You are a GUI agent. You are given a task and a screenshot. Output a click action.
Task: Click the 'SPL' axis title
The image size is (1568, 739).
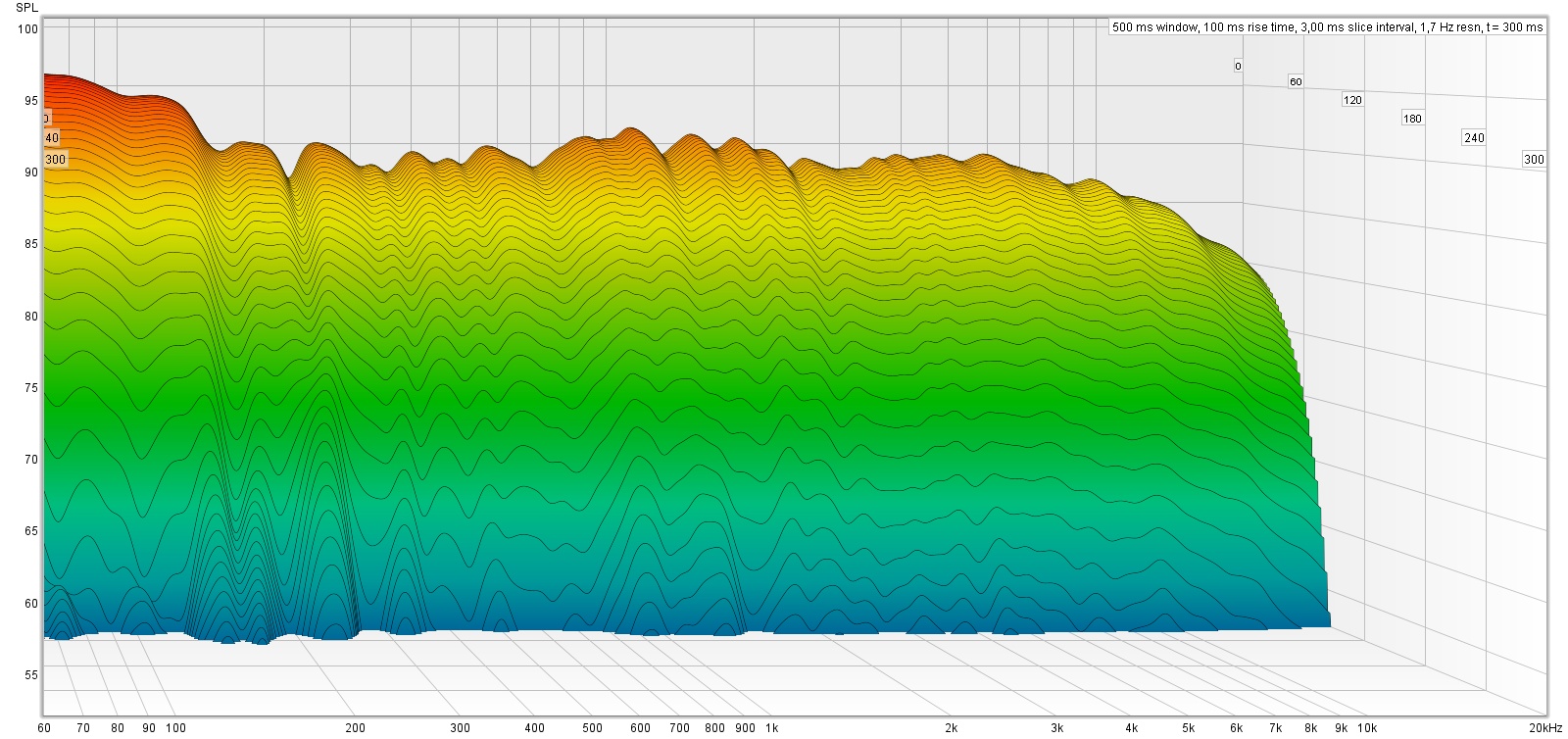(x=26, y=7)
